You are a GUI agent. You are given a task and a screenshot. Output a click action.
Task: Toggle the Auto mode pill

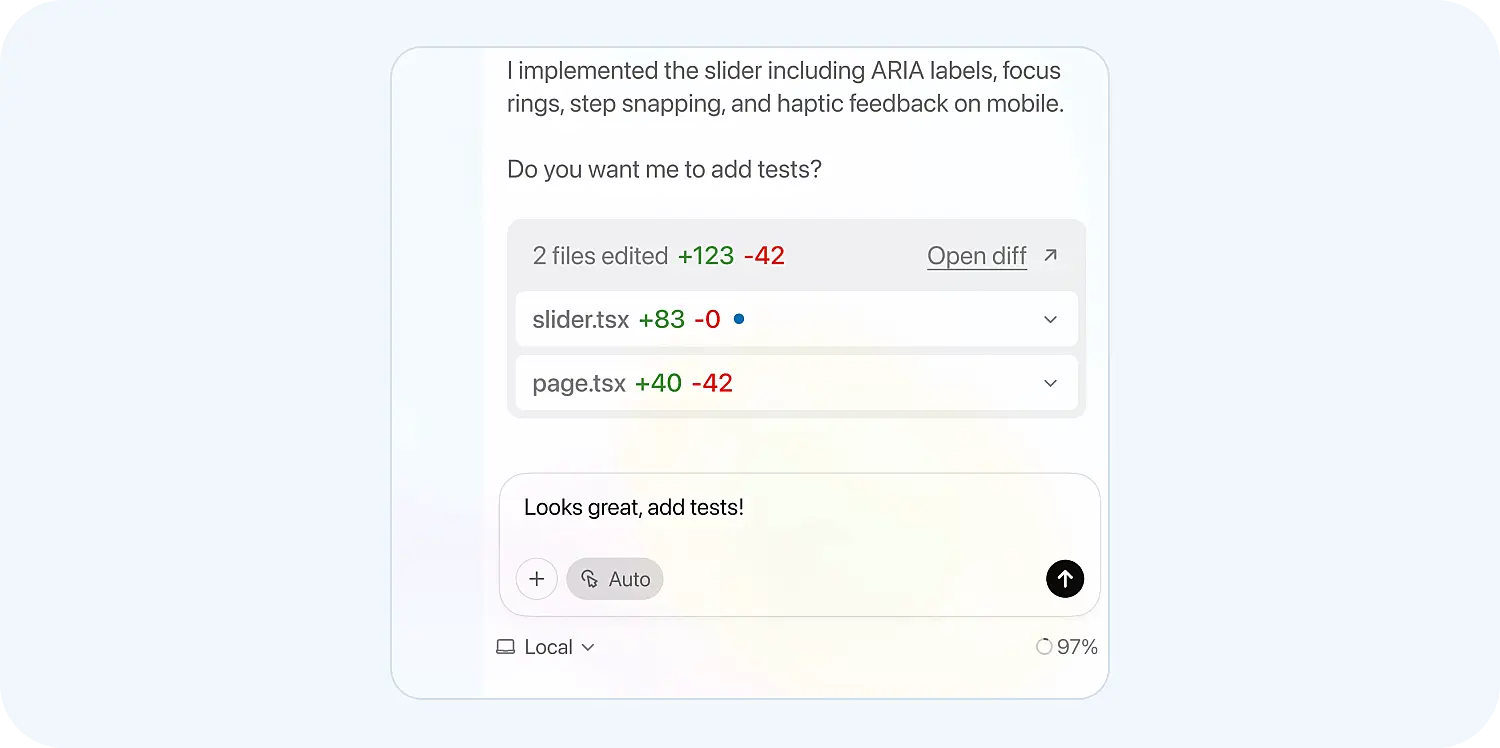tap(614, 579)
